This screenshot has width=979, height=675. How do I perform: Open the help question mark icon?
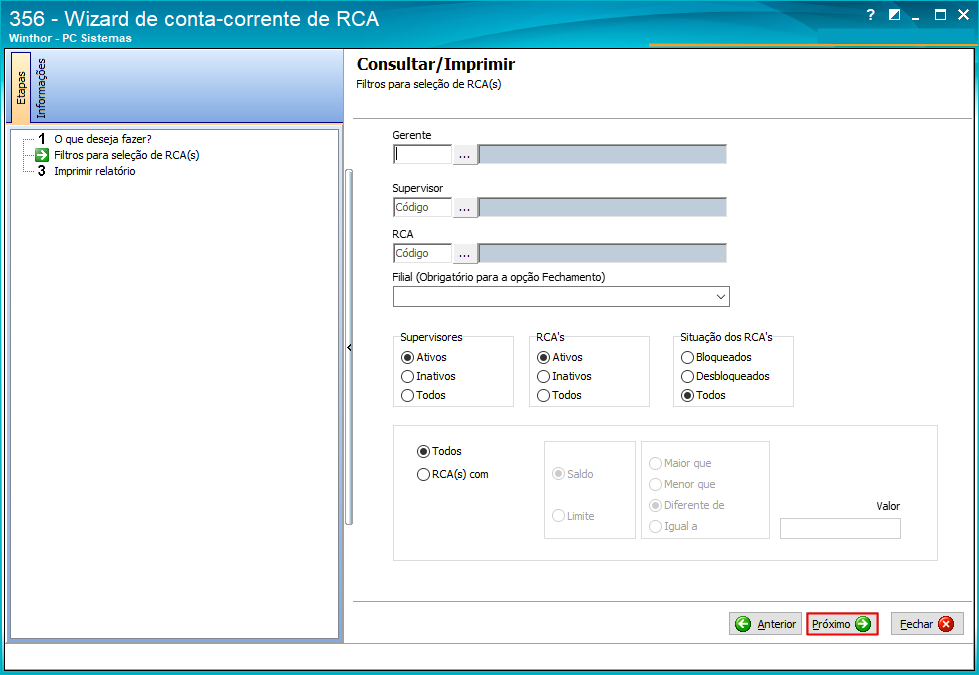[870, 15]
